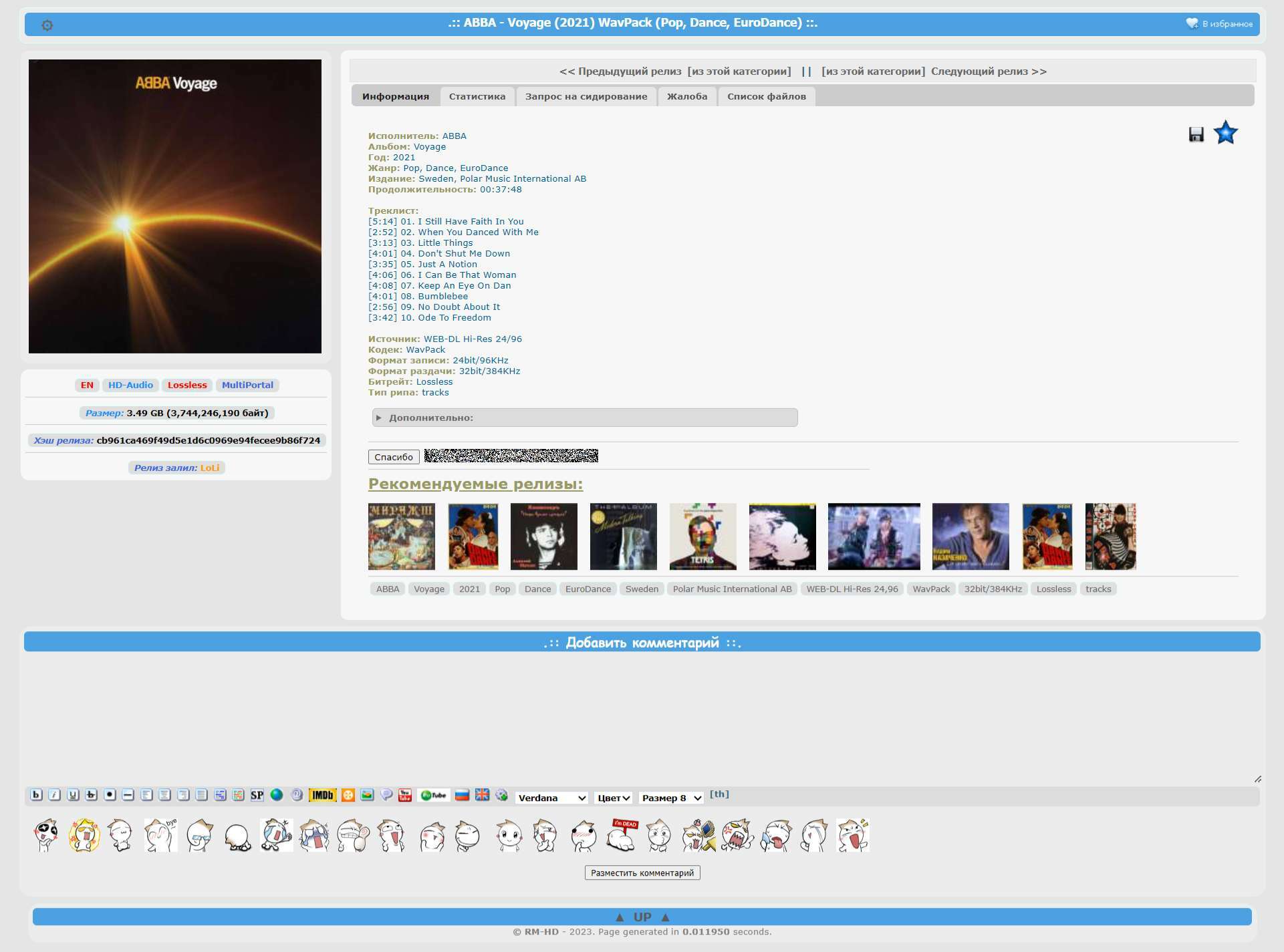This screenshot has width=1284, height=952.
Task: Switch to the Информация tab
Action: (x=396, y=96)
